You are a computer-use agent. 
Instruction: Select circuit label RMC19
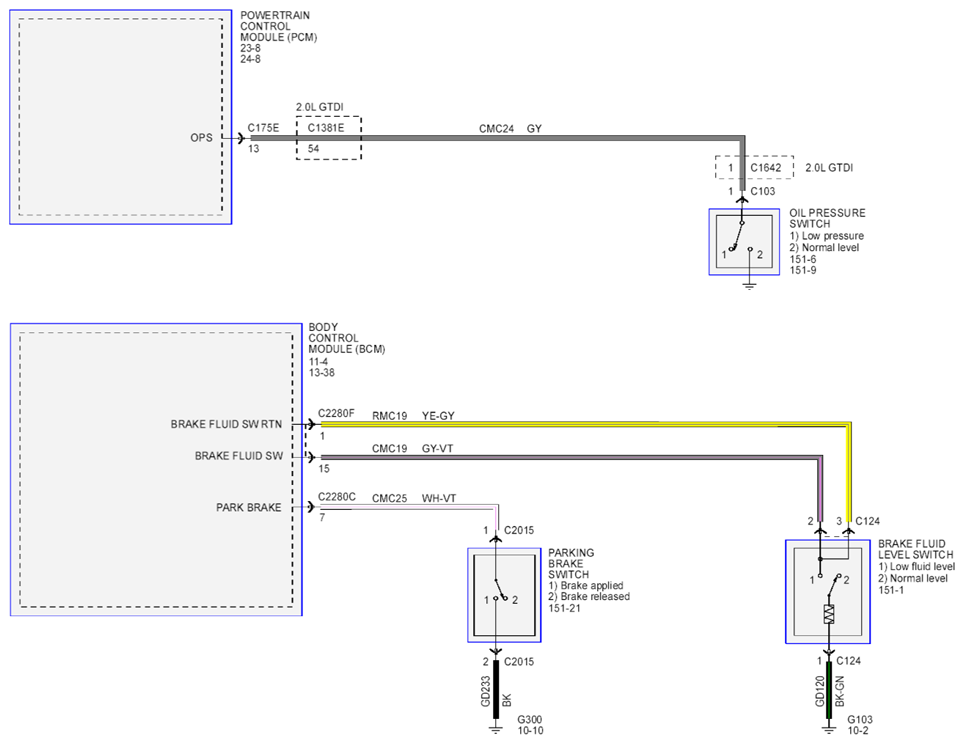click(389, 416)
